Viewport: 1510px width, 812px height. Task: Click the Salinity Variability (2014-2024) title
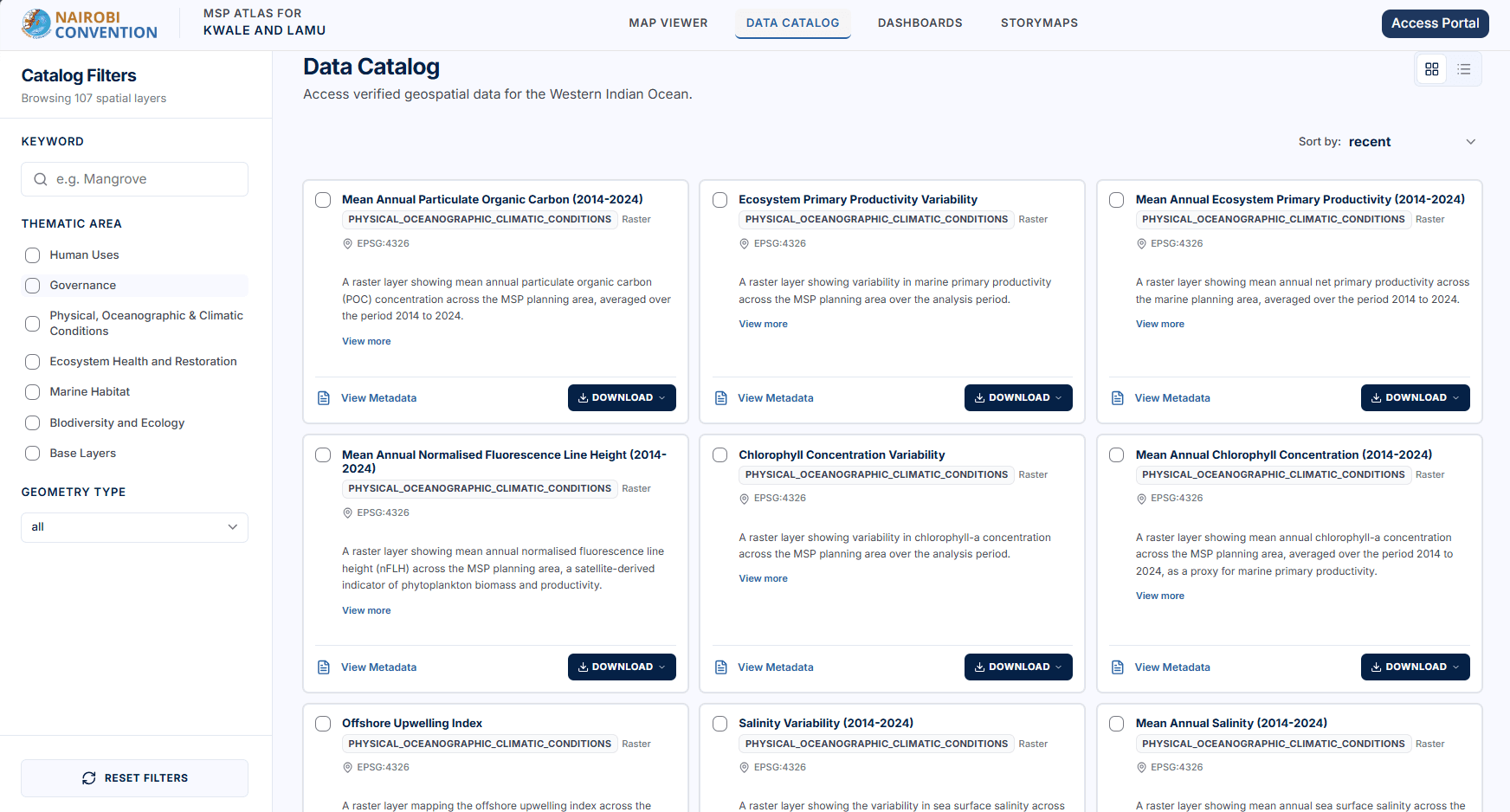point(826,724)
